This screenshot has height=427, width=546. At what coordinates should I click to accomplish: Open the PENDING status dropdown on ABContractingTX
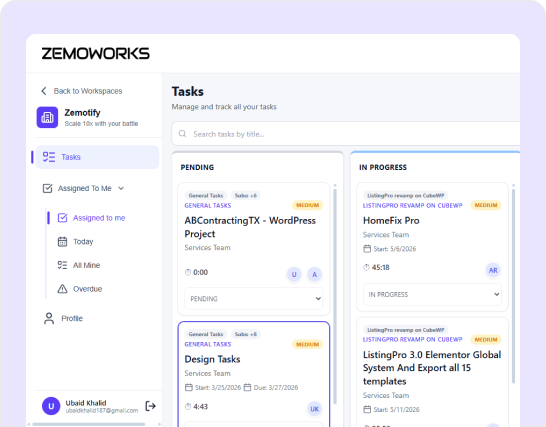254,298
